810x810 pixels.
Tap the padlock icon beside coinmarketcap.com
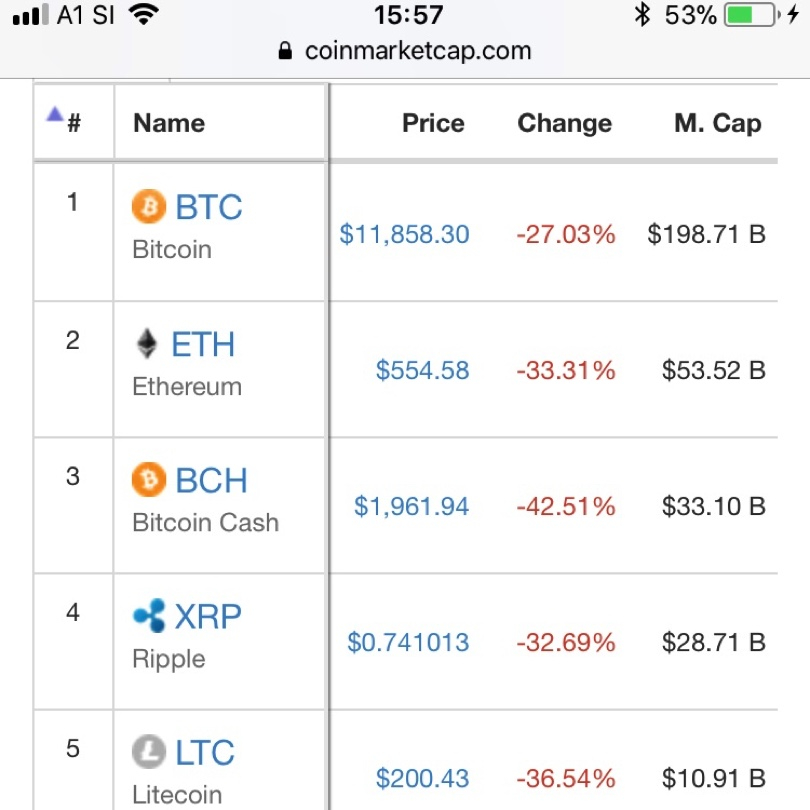pyautogui.click(x=285, y=51)
